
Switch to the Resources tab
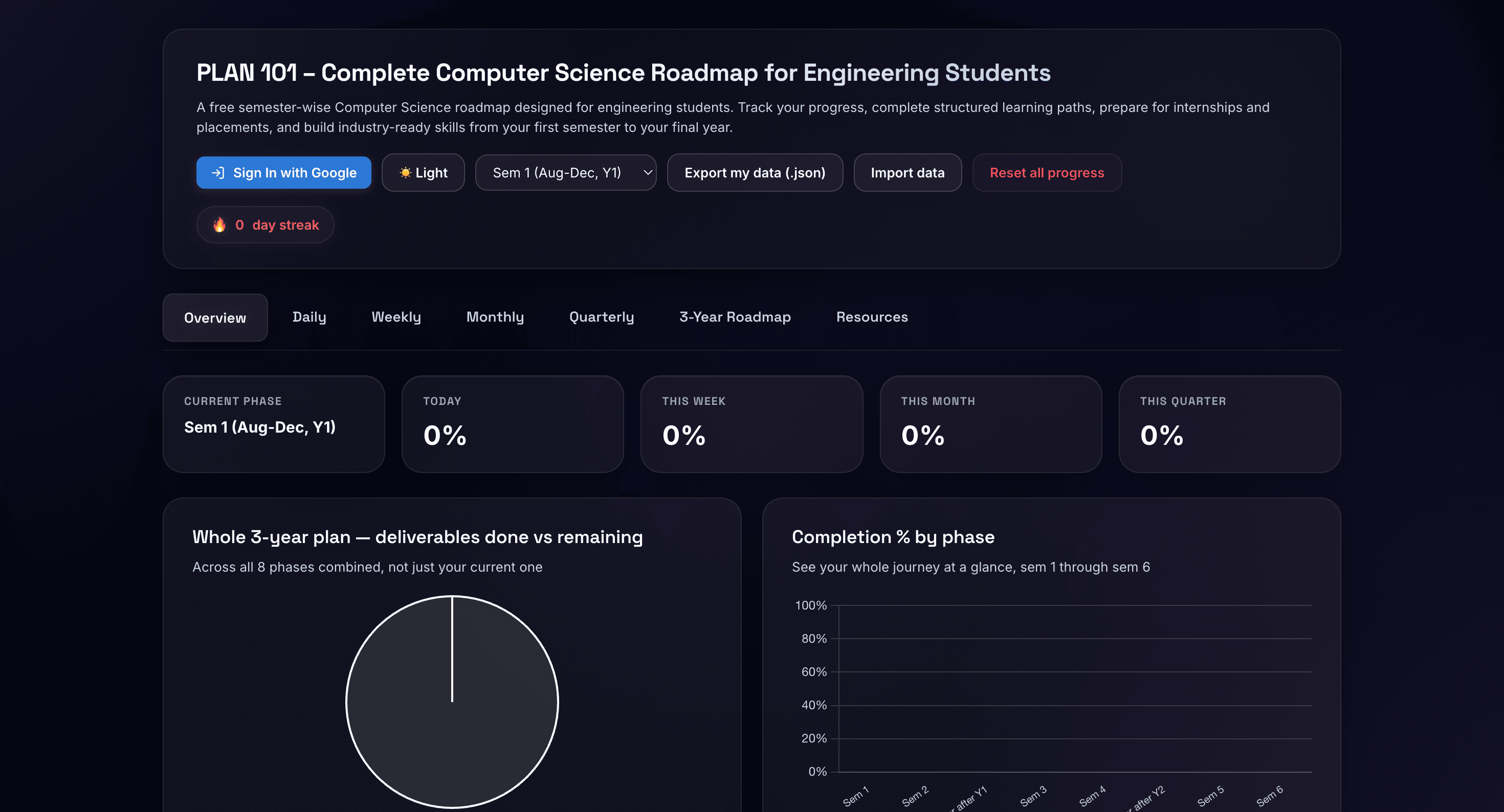872,317
